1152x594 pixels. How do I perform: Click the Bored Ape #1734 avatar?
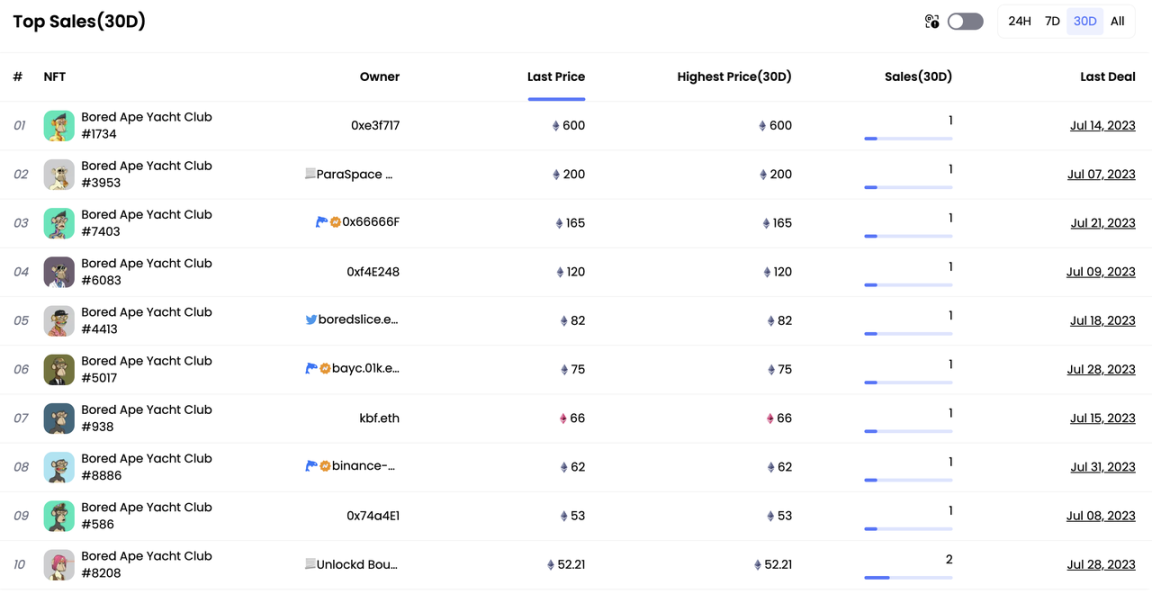click(x=59, y=126)
